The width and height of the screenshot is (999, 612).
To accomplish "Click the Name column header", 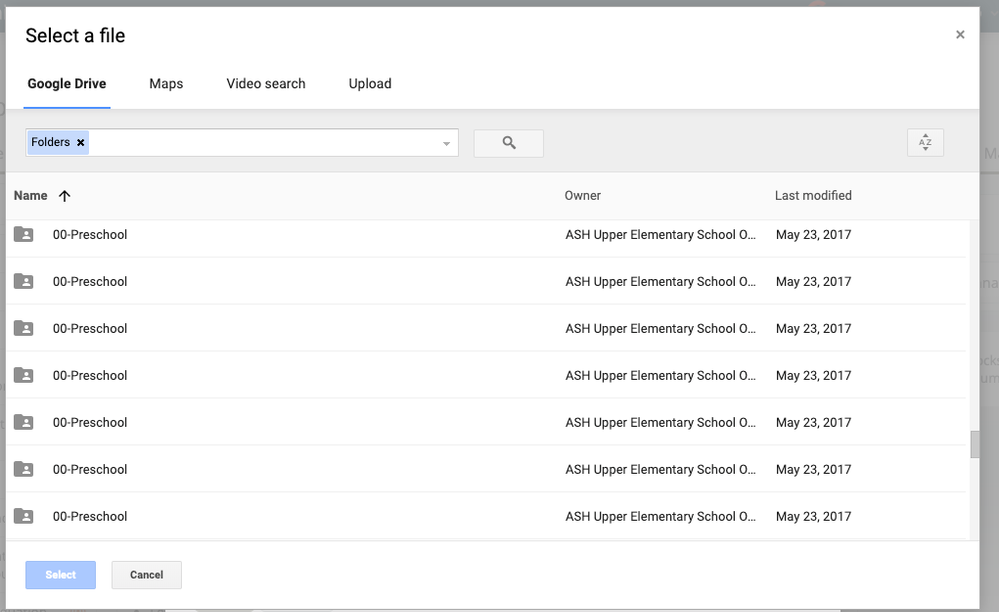I will 31,196.
